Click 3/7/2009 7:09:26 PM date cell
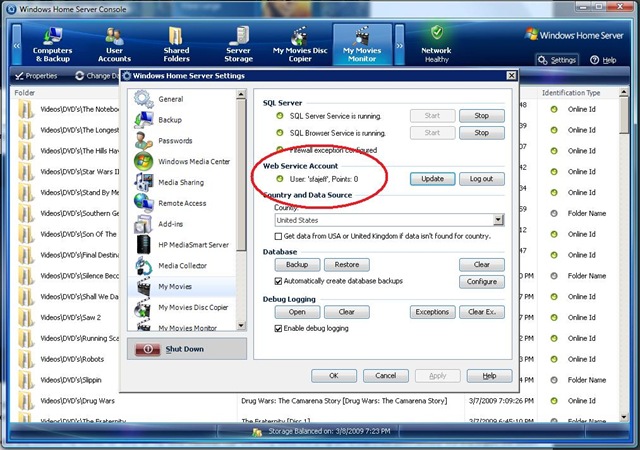Image resolution: width=640 pixels, height=450 pixels. tap(501, 401)
